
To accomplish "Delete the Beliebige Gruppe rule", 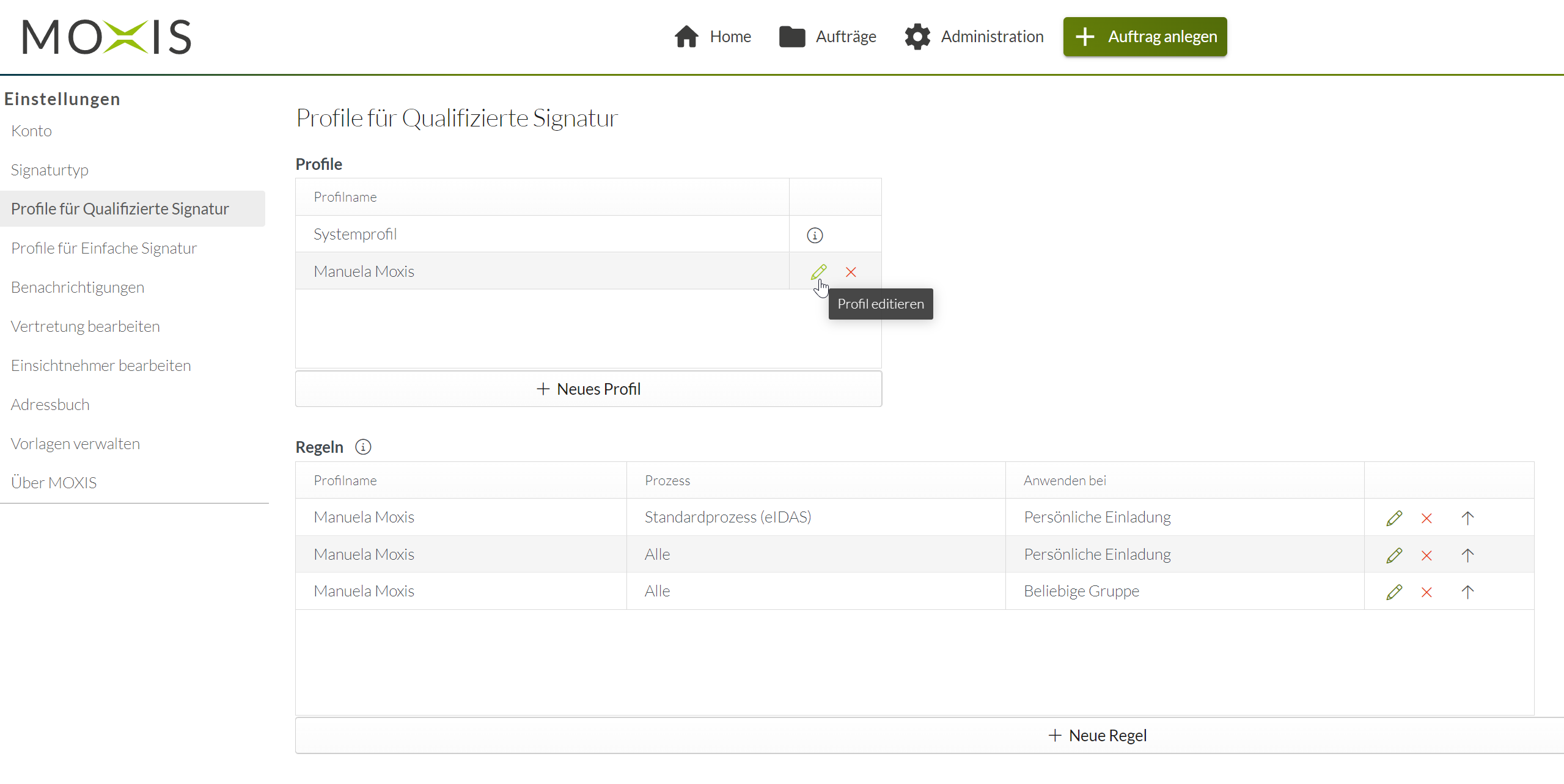I will (x=1426, y=592).
